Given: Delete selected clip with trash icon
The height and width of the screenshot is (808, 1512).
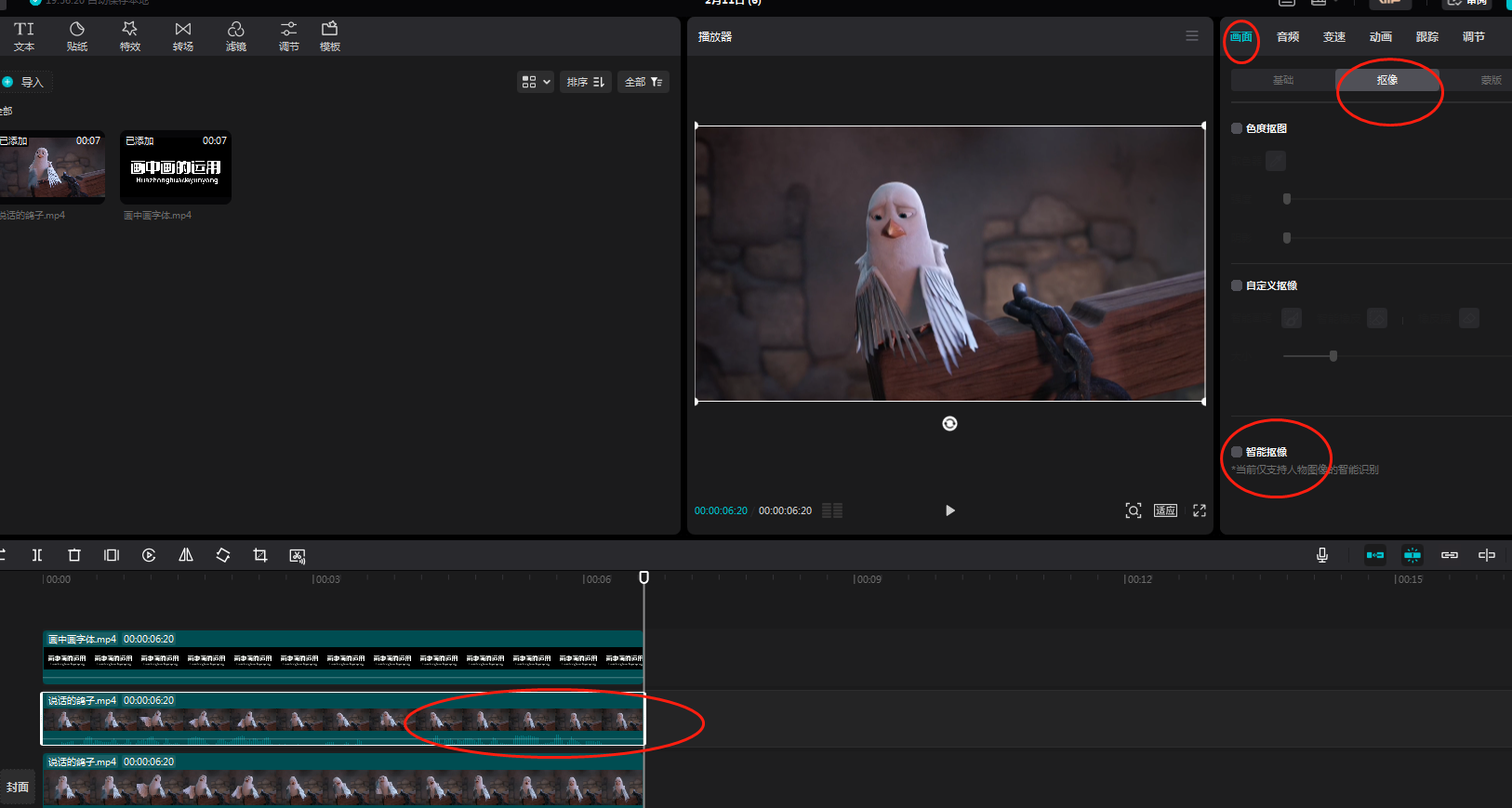Looking at the screenshot, I should click(74, 555).
